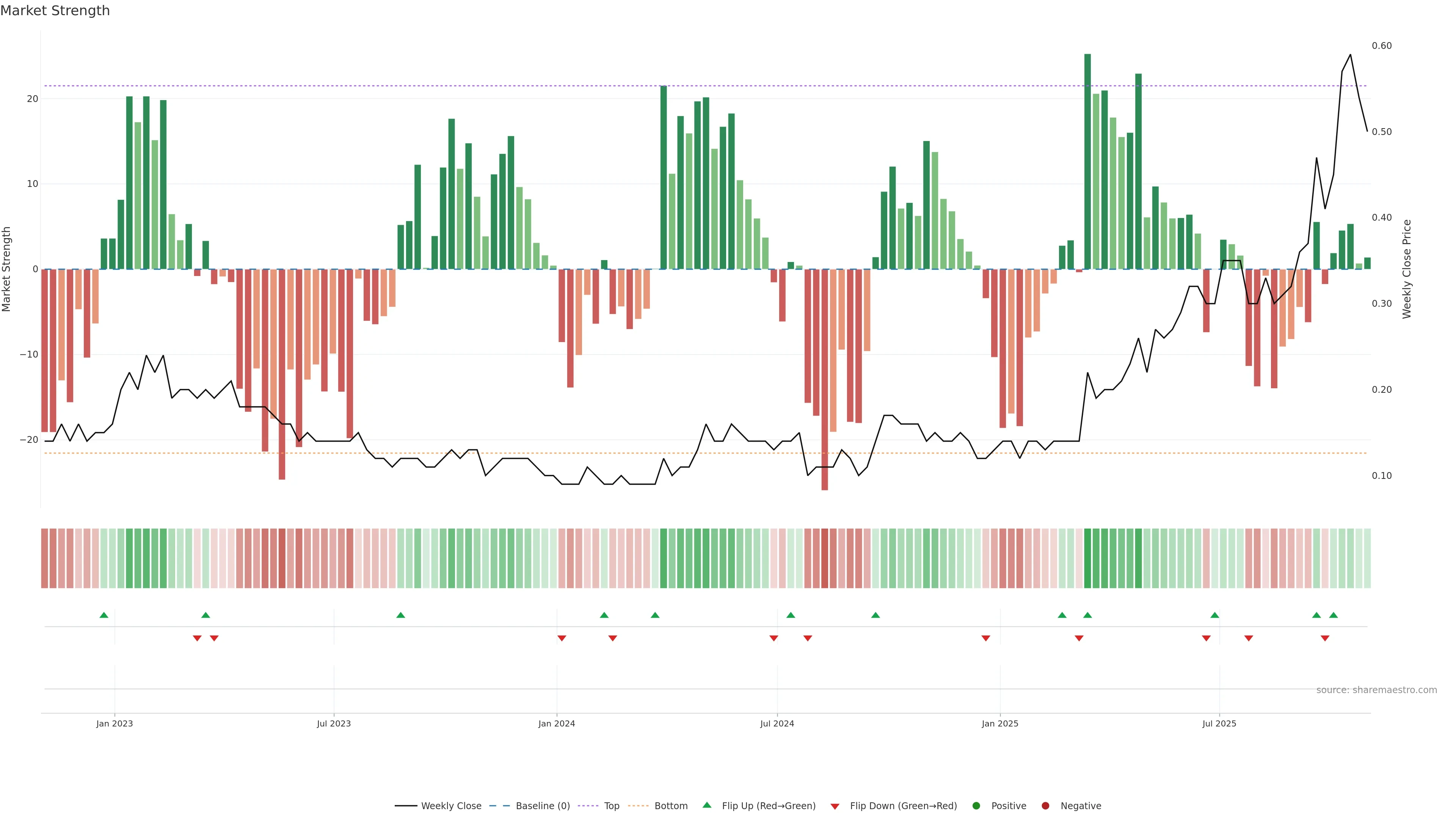Click the Positive green circle legend icon
The image size is (1456, 819).
pyautogui.click(x=976, y=806)
